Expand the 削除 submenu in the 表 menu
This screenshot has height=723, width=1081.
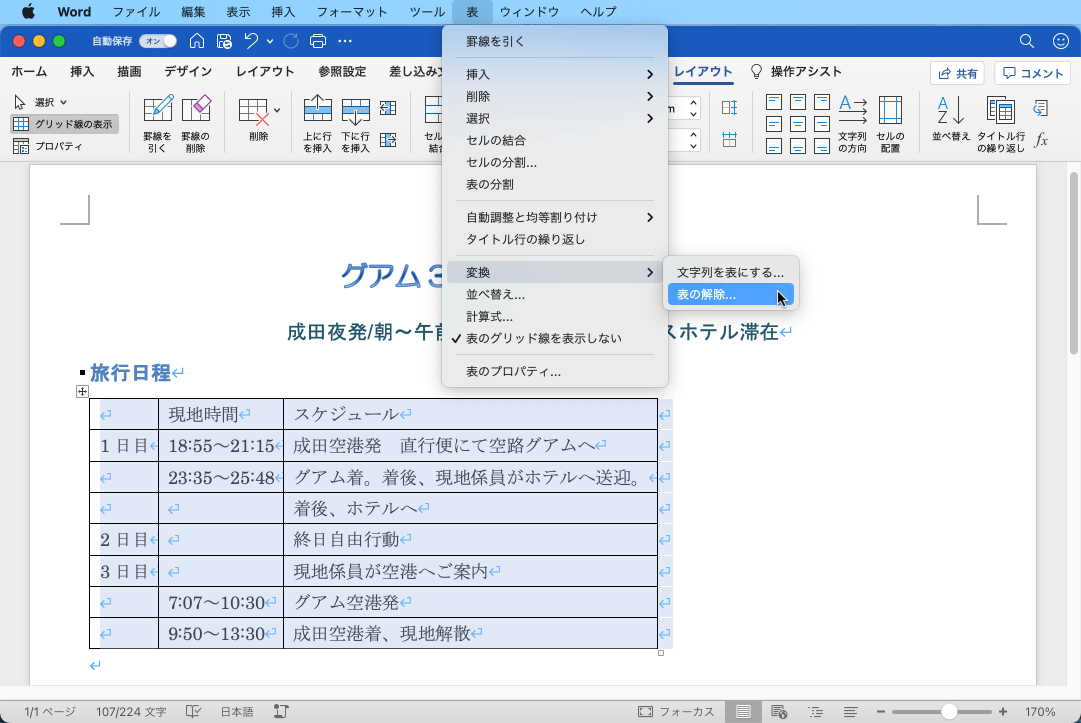(555, 96)
